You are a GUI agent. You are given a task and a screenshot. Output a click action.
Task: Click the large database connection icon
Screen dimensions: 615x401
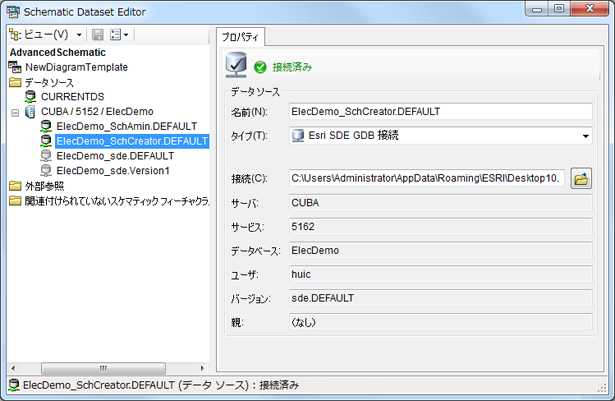236,65
